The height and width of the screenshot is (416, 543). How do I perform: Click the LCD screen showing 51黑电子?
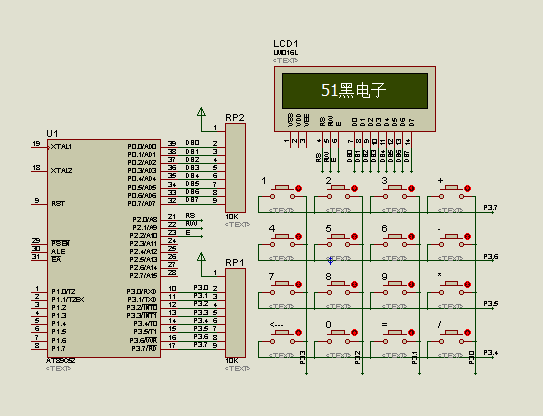[x=355, y=91]
